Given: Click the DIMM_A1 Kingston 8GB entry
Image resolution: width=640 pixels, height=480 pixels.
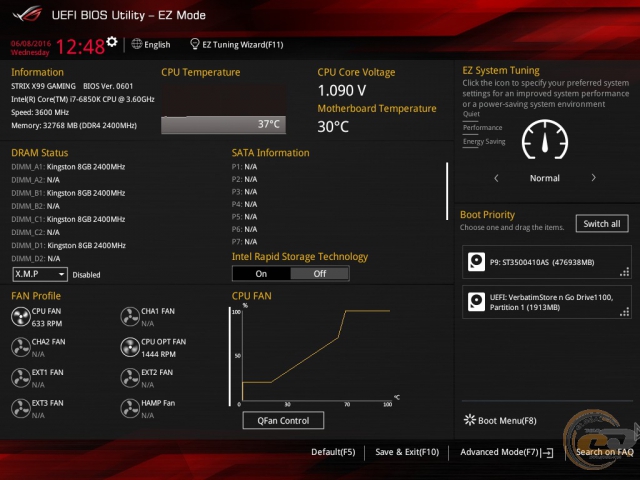Looking at the screenshot, I should click(x=68, y=167).
